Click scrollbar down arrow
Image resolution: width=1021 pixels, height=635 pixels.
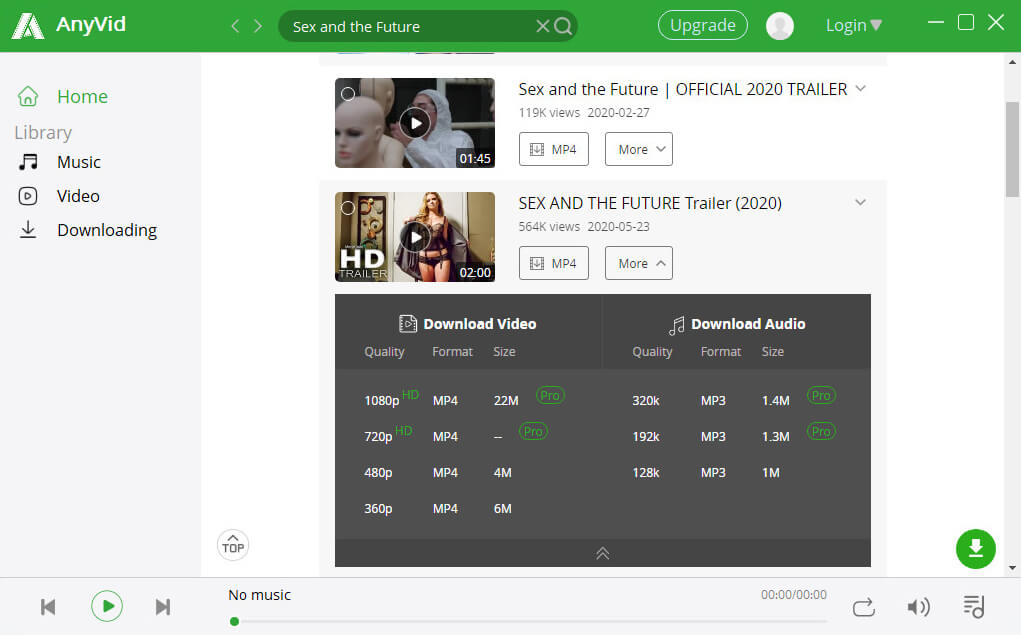1012,567
